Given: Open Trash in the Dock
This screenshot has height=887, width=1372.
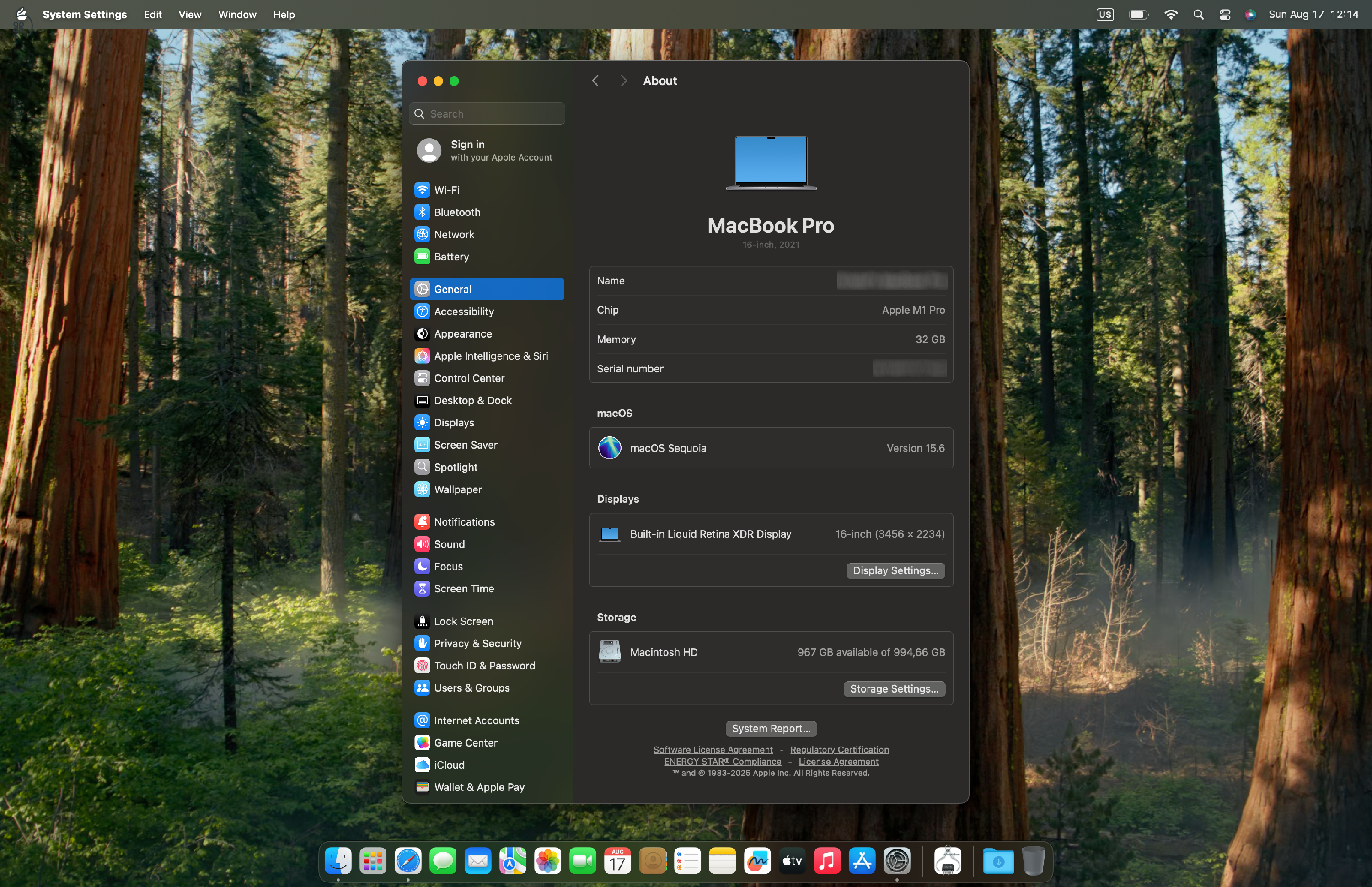Looking at the screenshot, I should click(1034, 861).
